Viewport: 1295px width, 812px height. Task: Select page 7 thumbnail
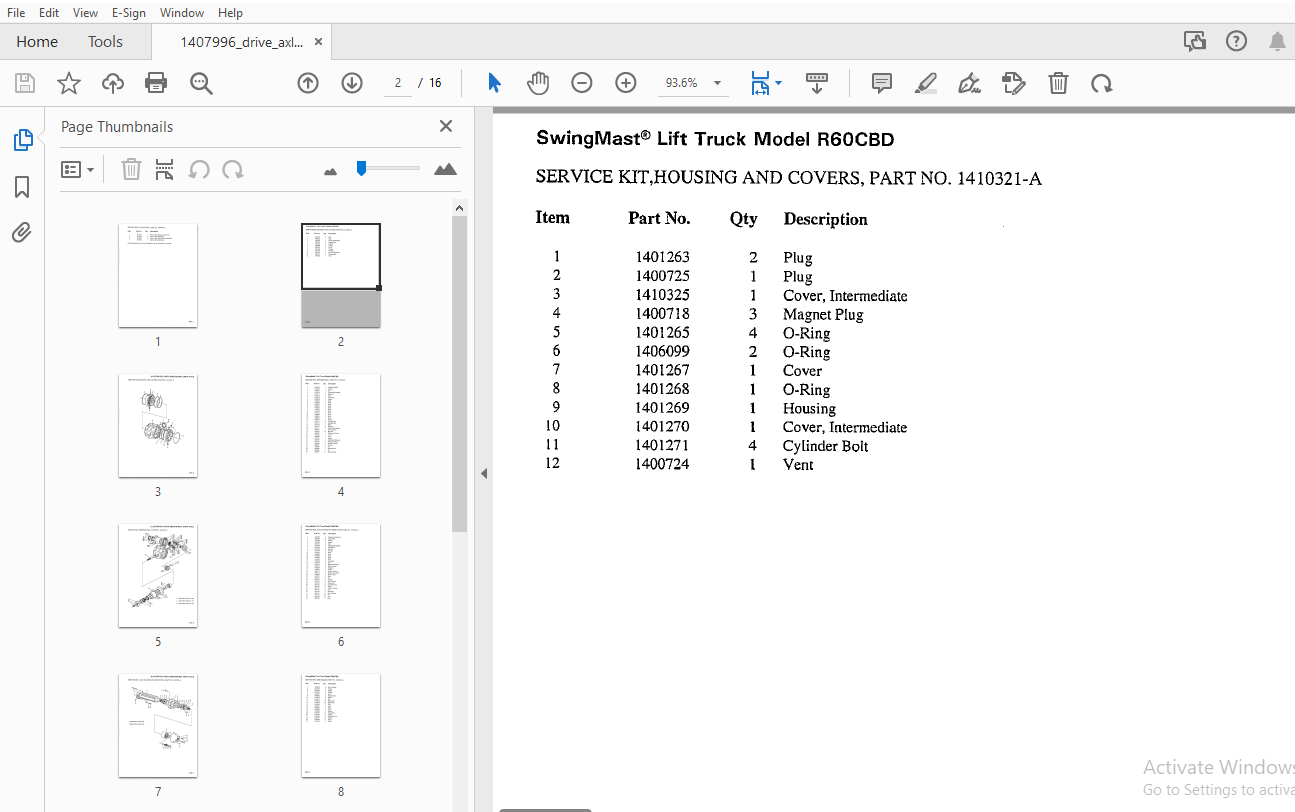coord(158,725)
